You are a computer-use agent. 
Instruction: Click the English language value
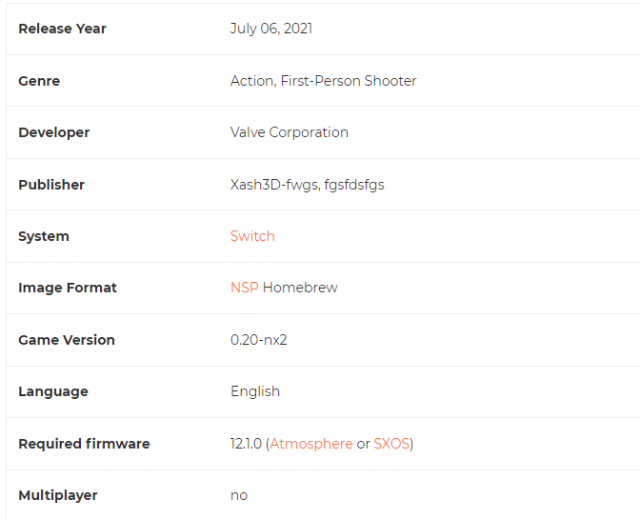[x=255, y=392]
